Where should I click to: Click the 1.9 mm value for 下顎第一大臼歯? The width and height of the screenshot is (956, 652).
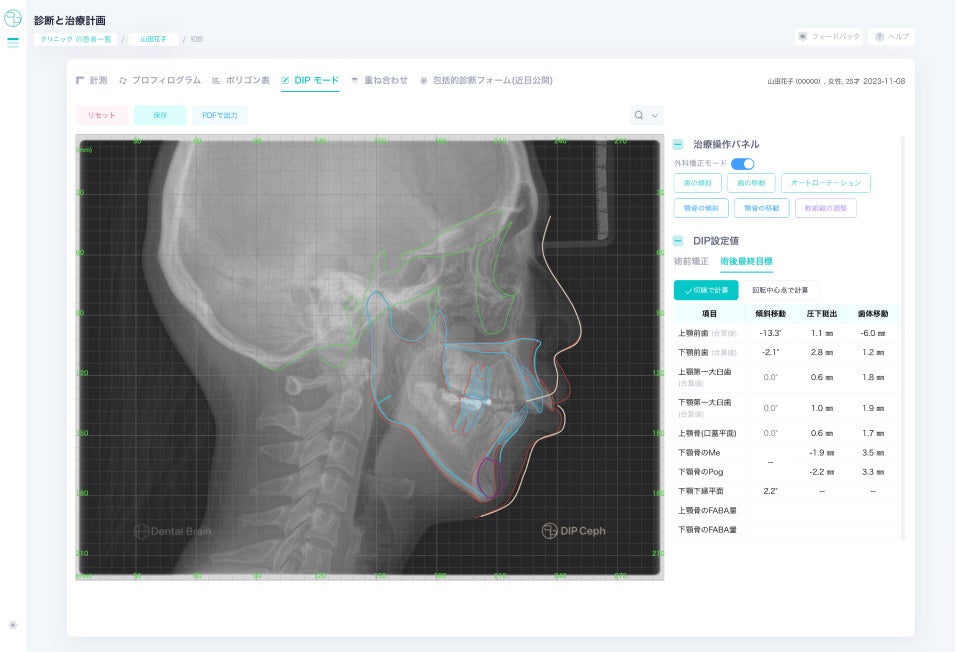click(x=873, y=408)
